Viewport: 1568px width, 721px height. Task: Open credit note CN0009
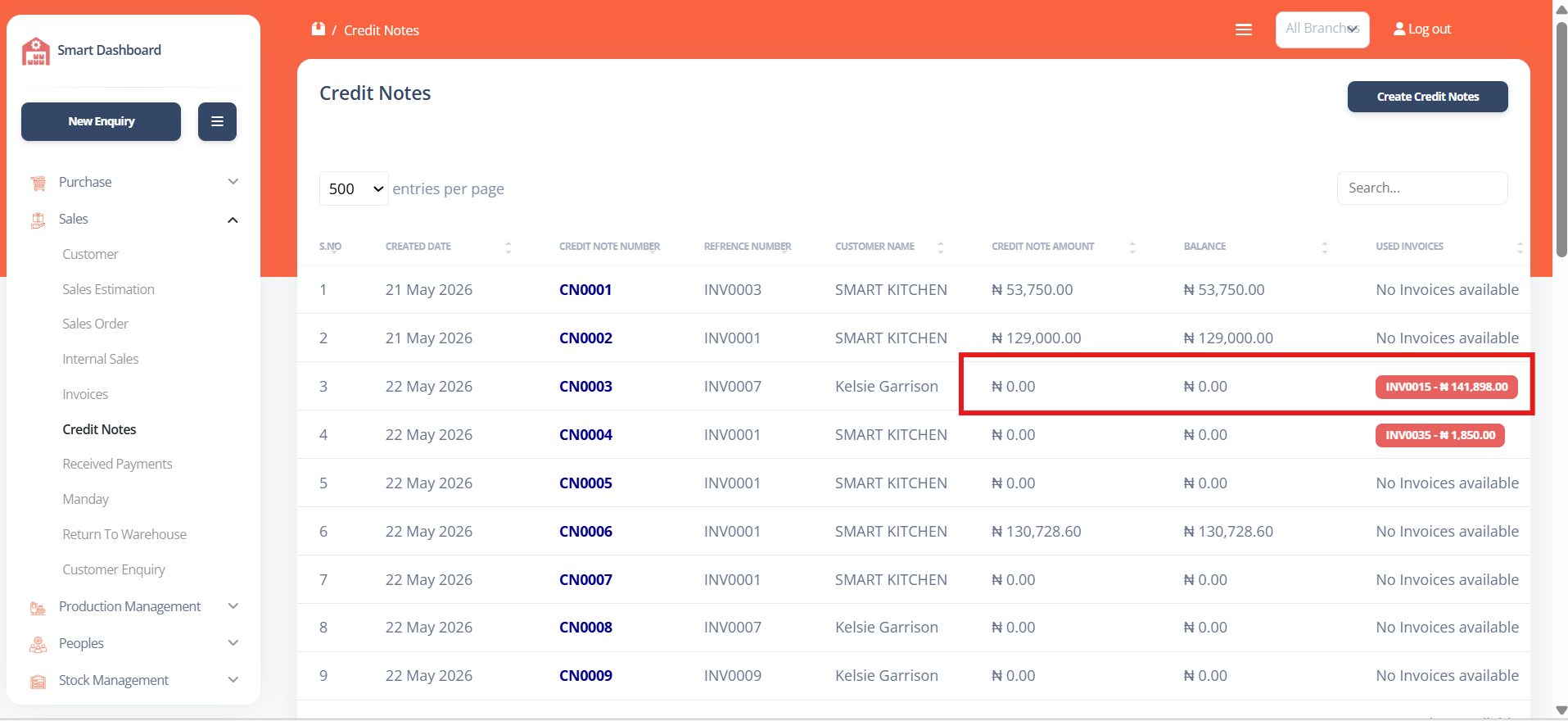point(585,675)
